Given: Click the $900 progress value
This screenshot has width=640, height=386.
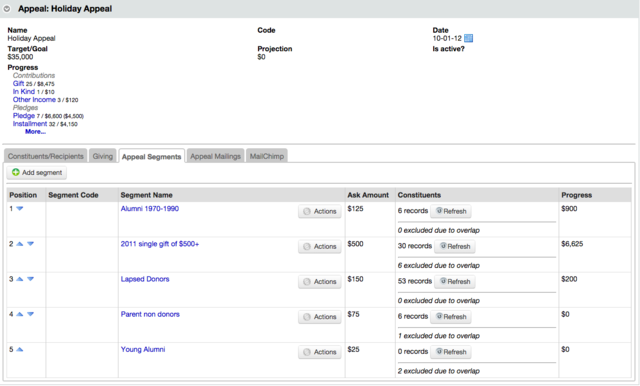Looking at the screenshot, I should tap(569, 209).
